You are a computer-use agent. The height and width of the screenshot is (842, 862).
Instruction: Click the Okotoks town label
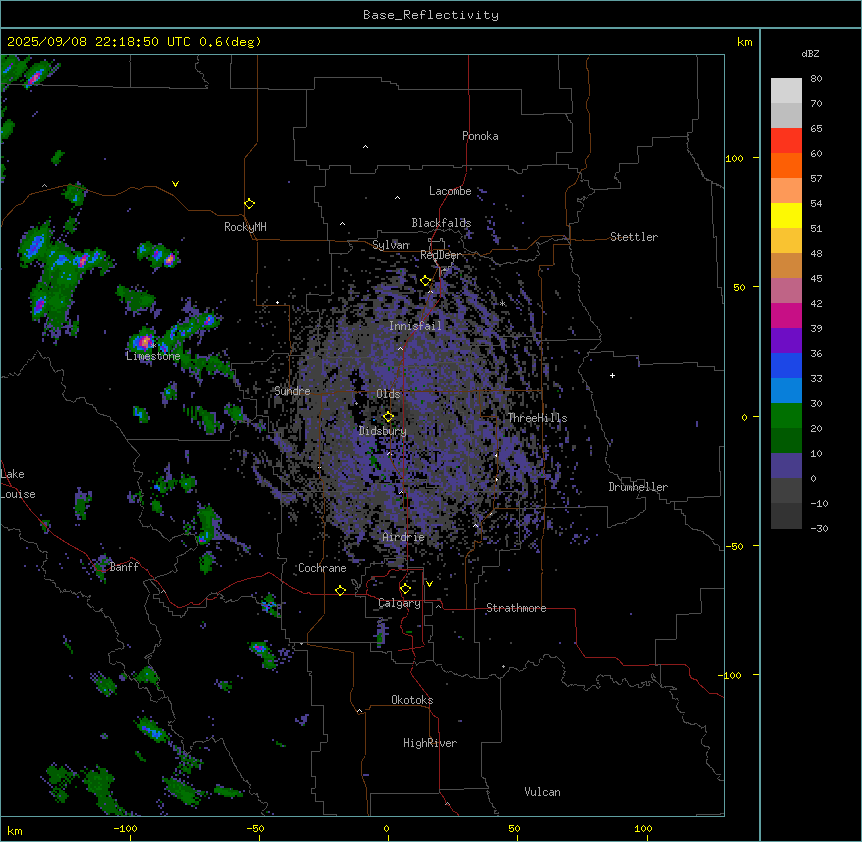[x=412, y=700]
